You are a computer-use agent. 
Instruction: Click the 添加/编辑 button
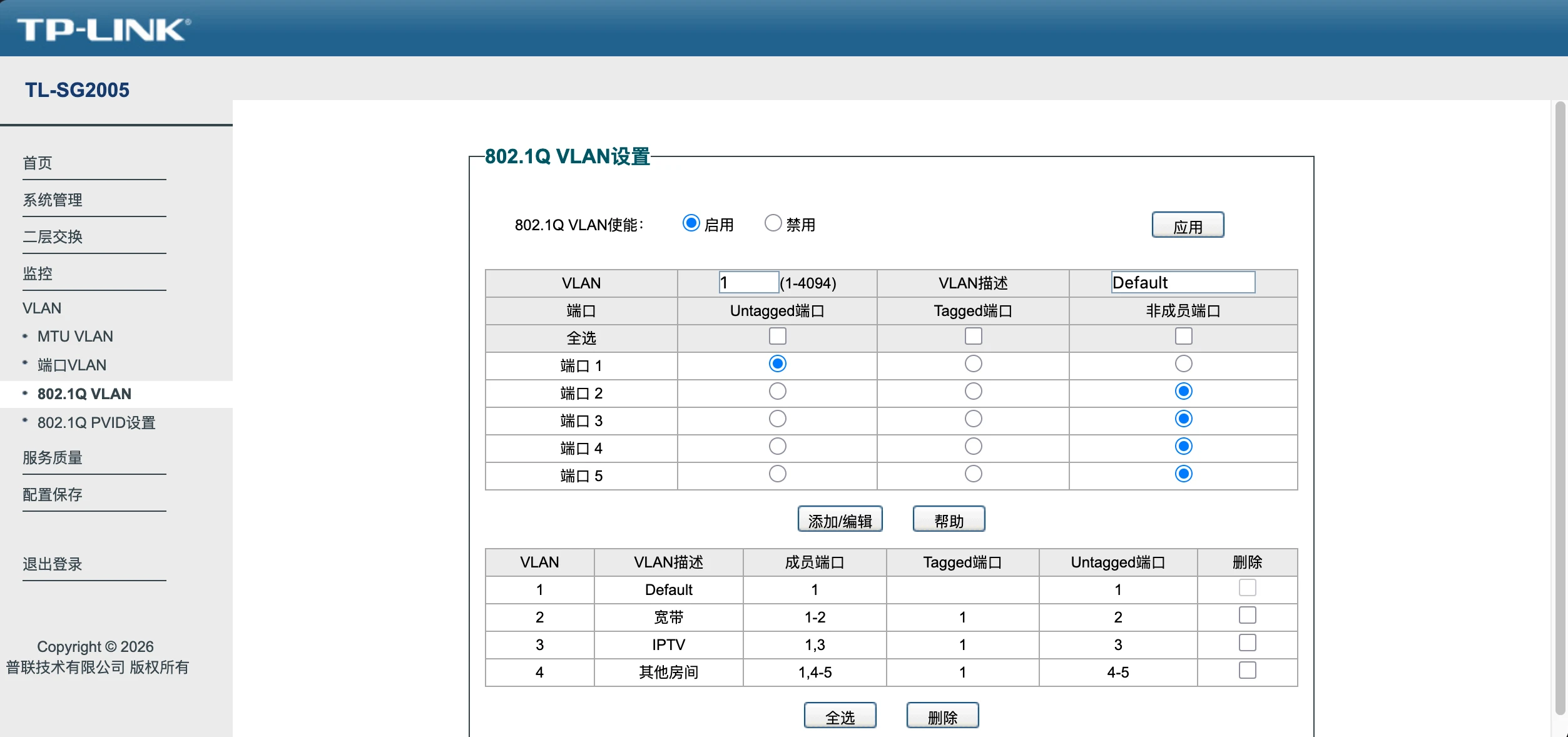[840, 519]
